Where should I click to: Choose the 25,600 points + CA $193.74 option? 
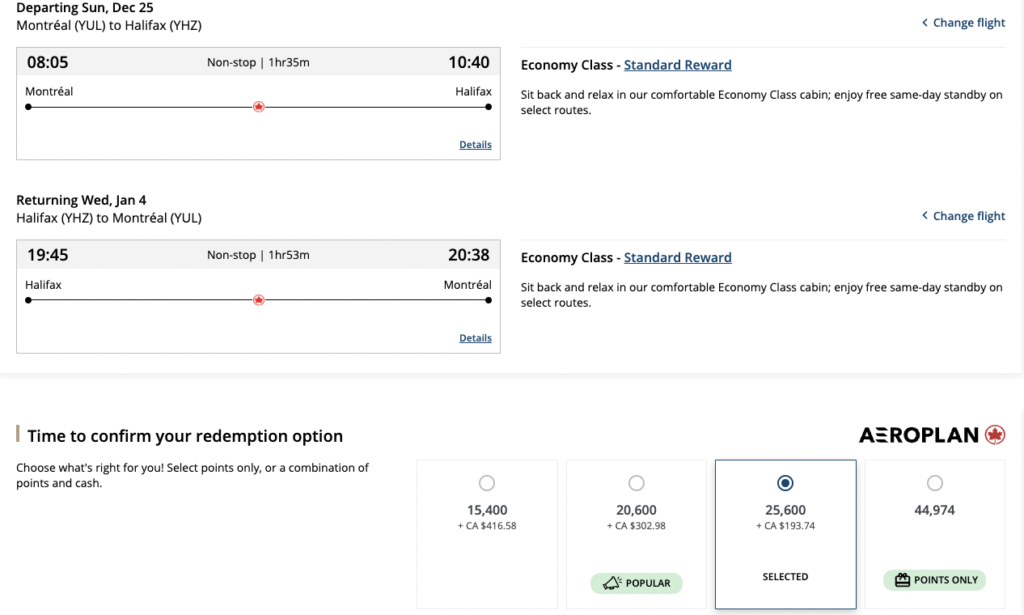(x=785, y=484)
